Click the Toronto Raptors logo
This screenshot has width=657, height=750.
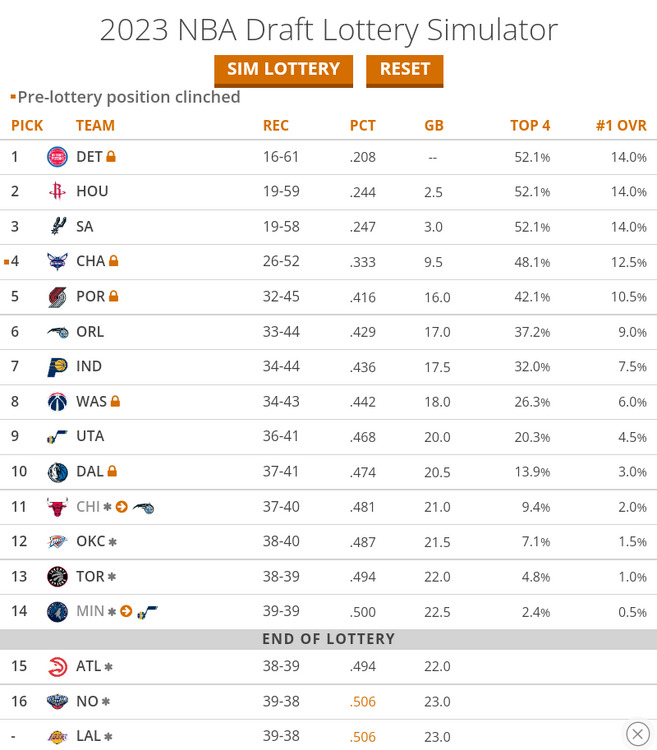coord(57,577)
